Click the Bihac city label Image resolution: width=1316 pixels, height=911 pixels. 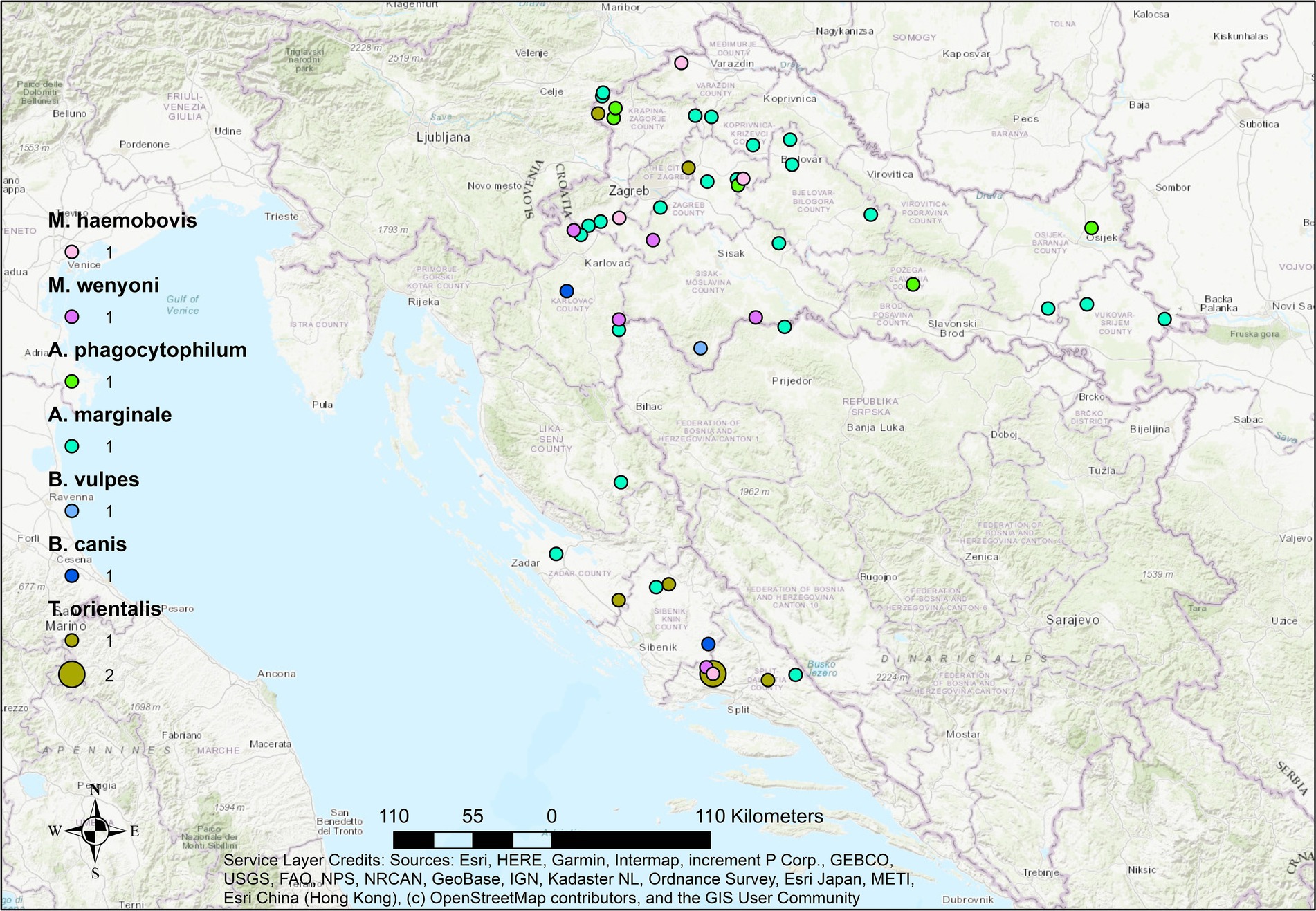coord(649,407)
